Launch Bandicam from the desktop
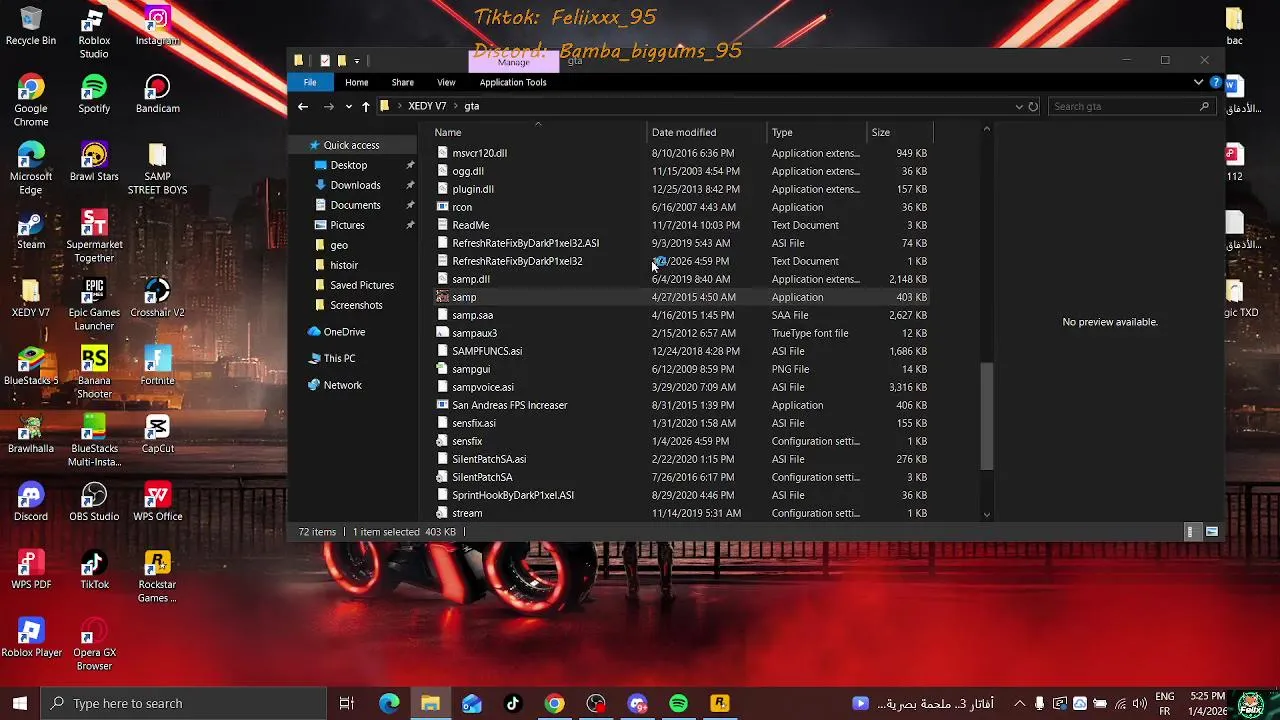The width and height of the screenshot is (1280, 720). (157, 94)
